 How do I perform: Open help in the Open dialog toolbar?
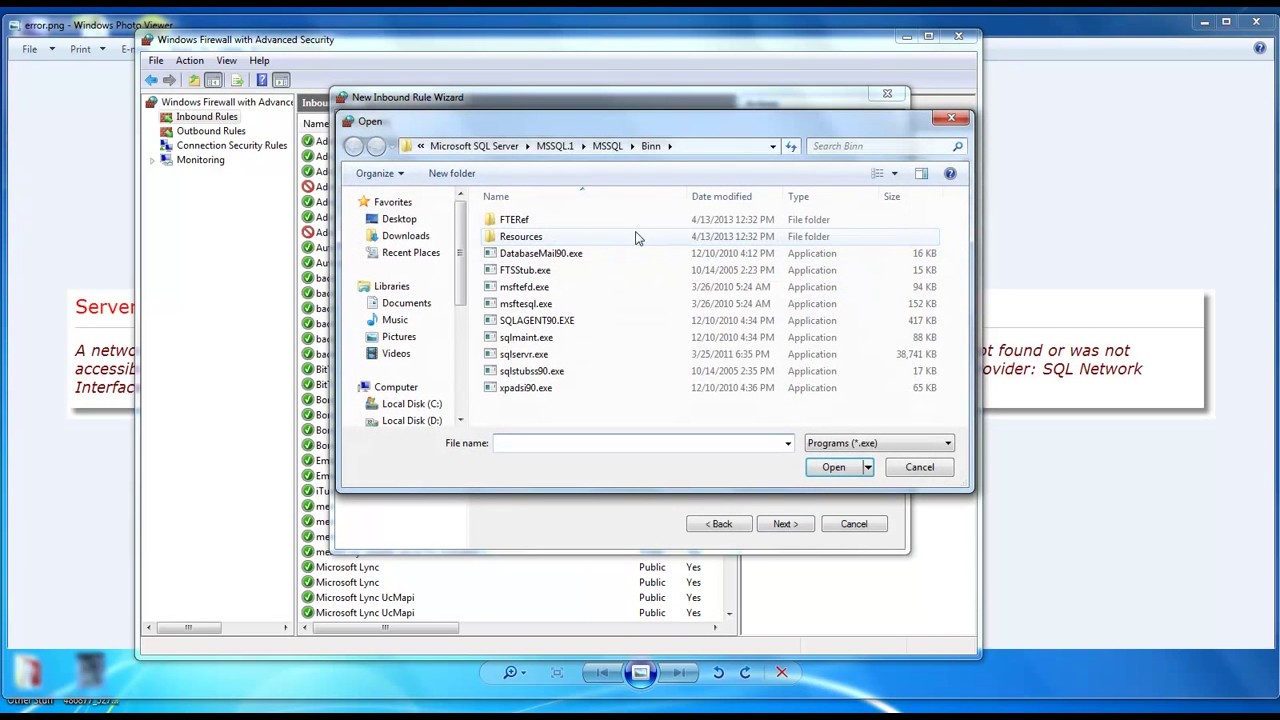[950, 174]
